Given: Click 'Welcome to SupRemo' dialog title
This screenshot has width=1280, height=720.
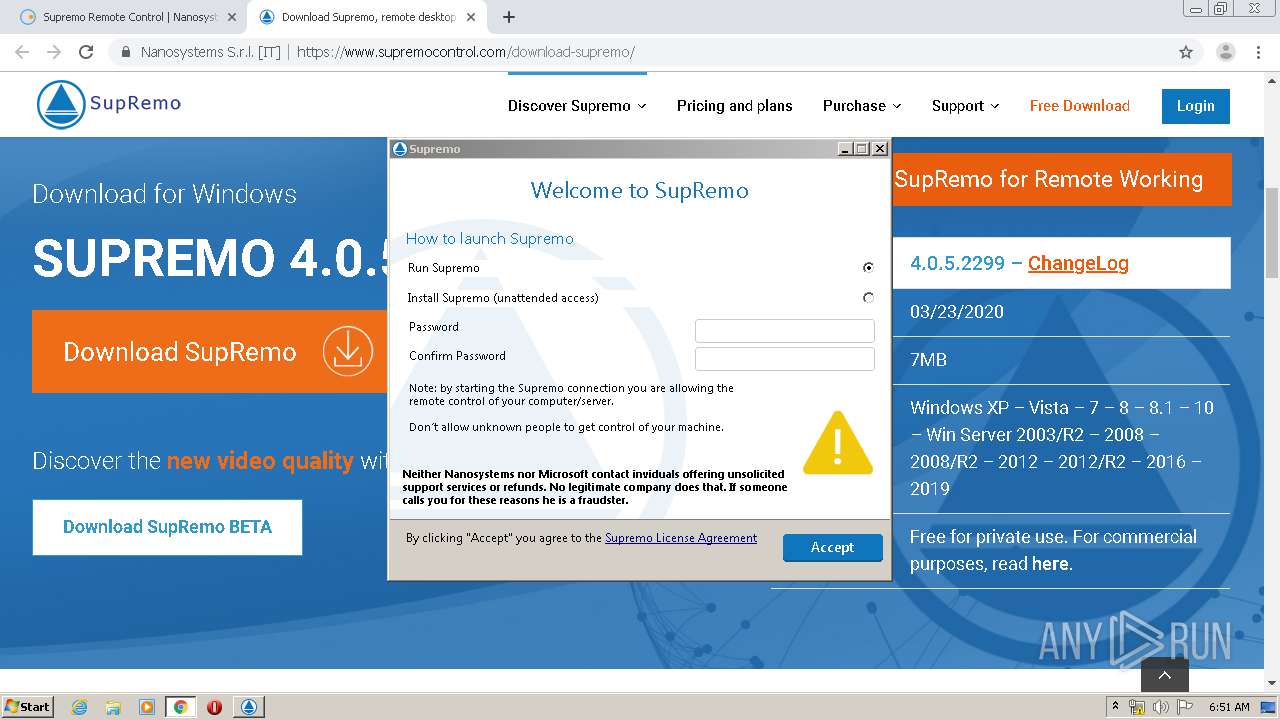Looking at the screenshot, I should (639, 190).
